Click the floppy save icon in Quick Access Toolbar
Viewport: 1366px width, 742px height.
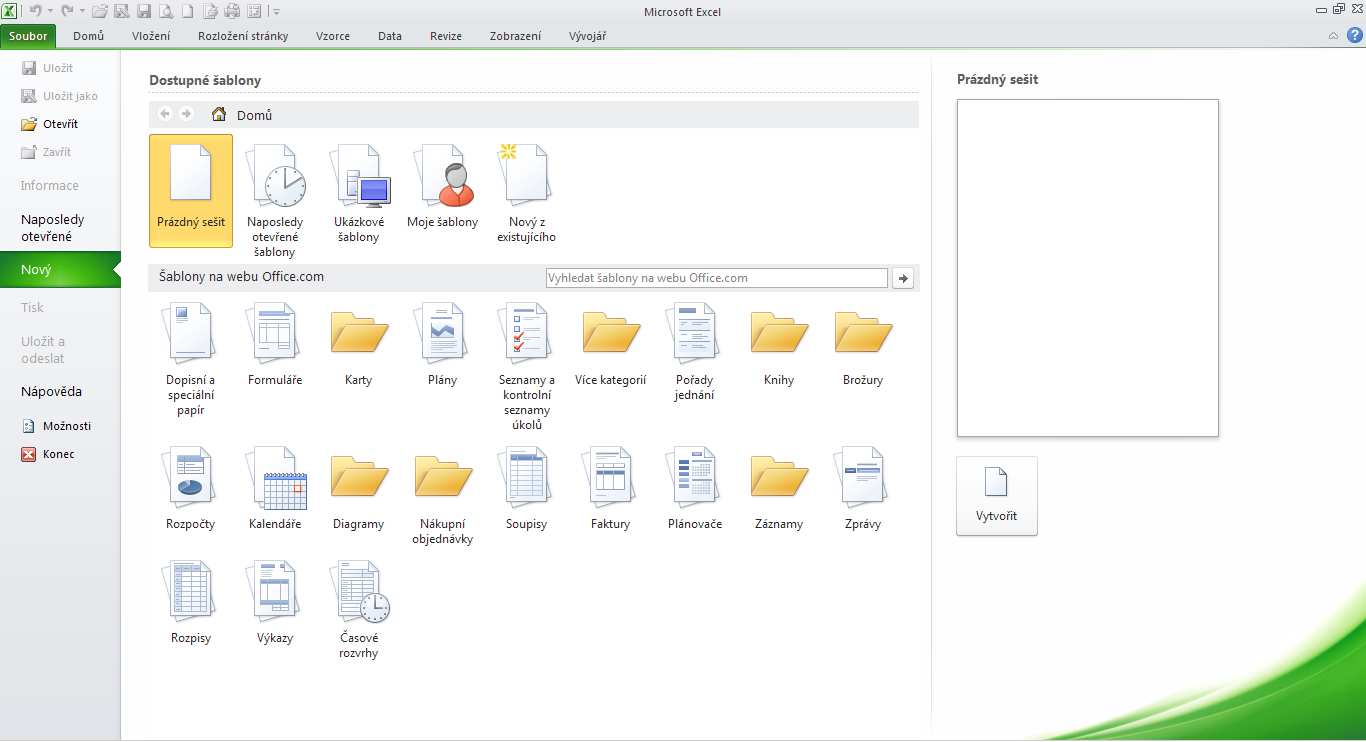(144, 12)
